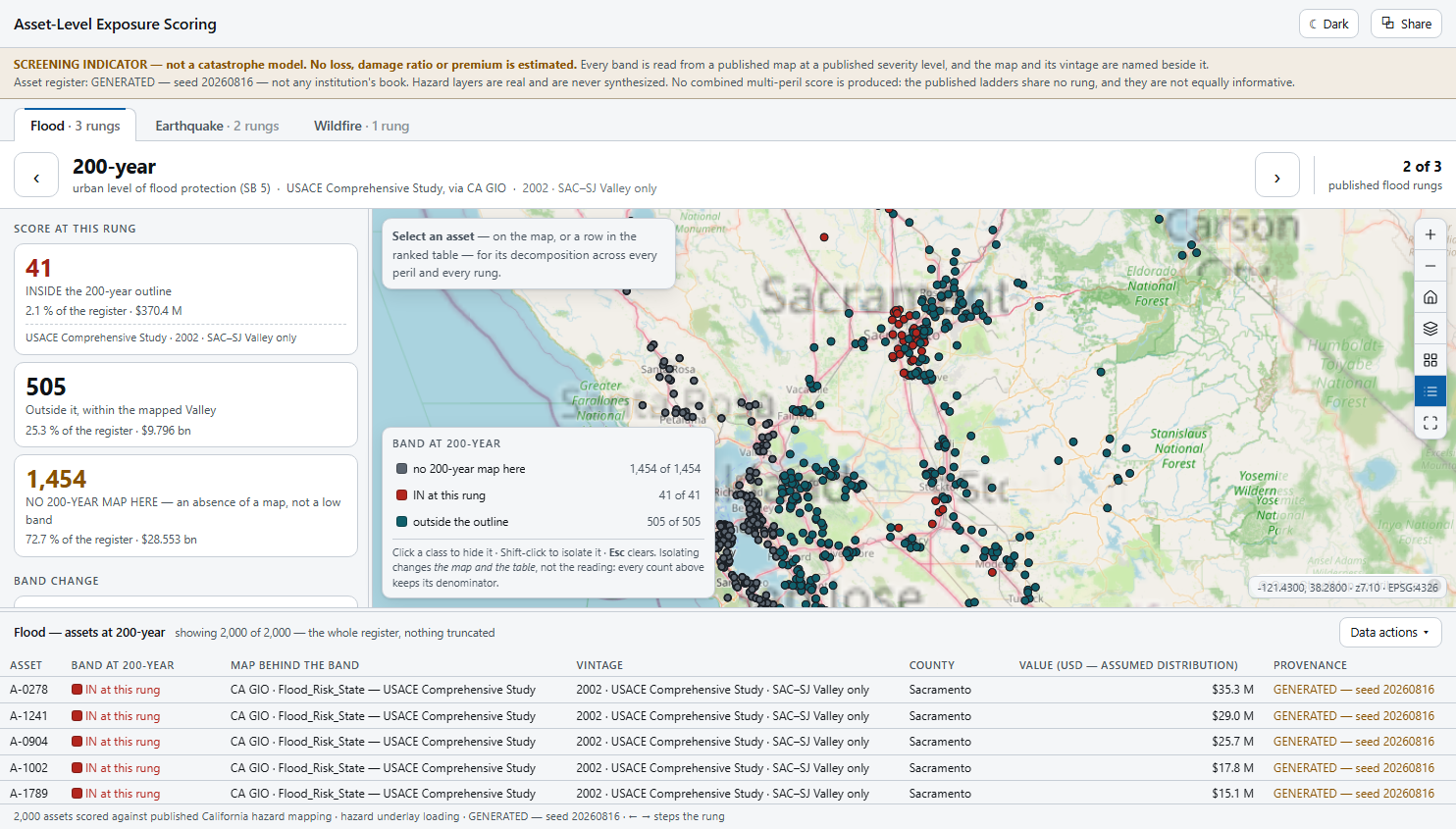The height and width of the screenshot is (829, 1456).
Task: Click the '2 of 3' rung counter
Action: click(x=1422, y=167)
